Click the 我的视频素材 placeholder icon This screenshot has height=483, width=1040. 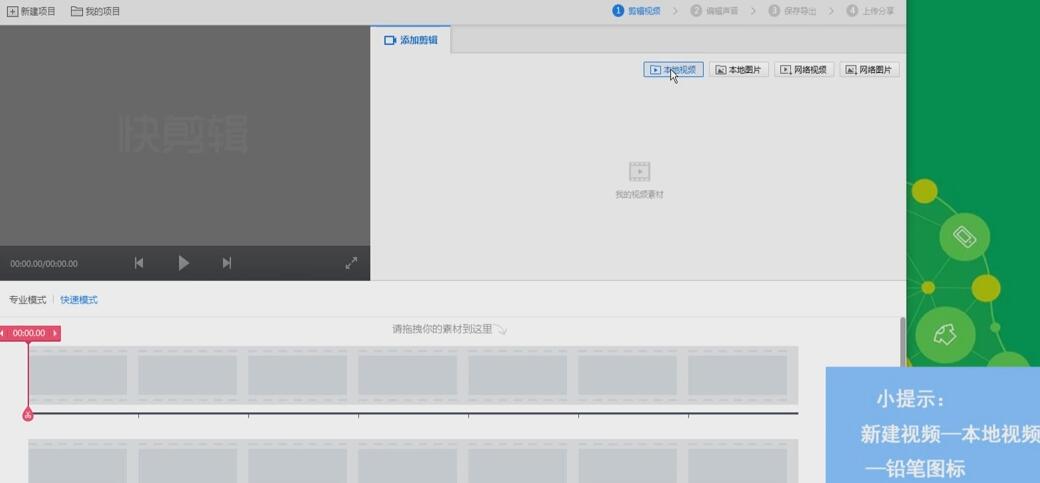click(x=639, y=171)
